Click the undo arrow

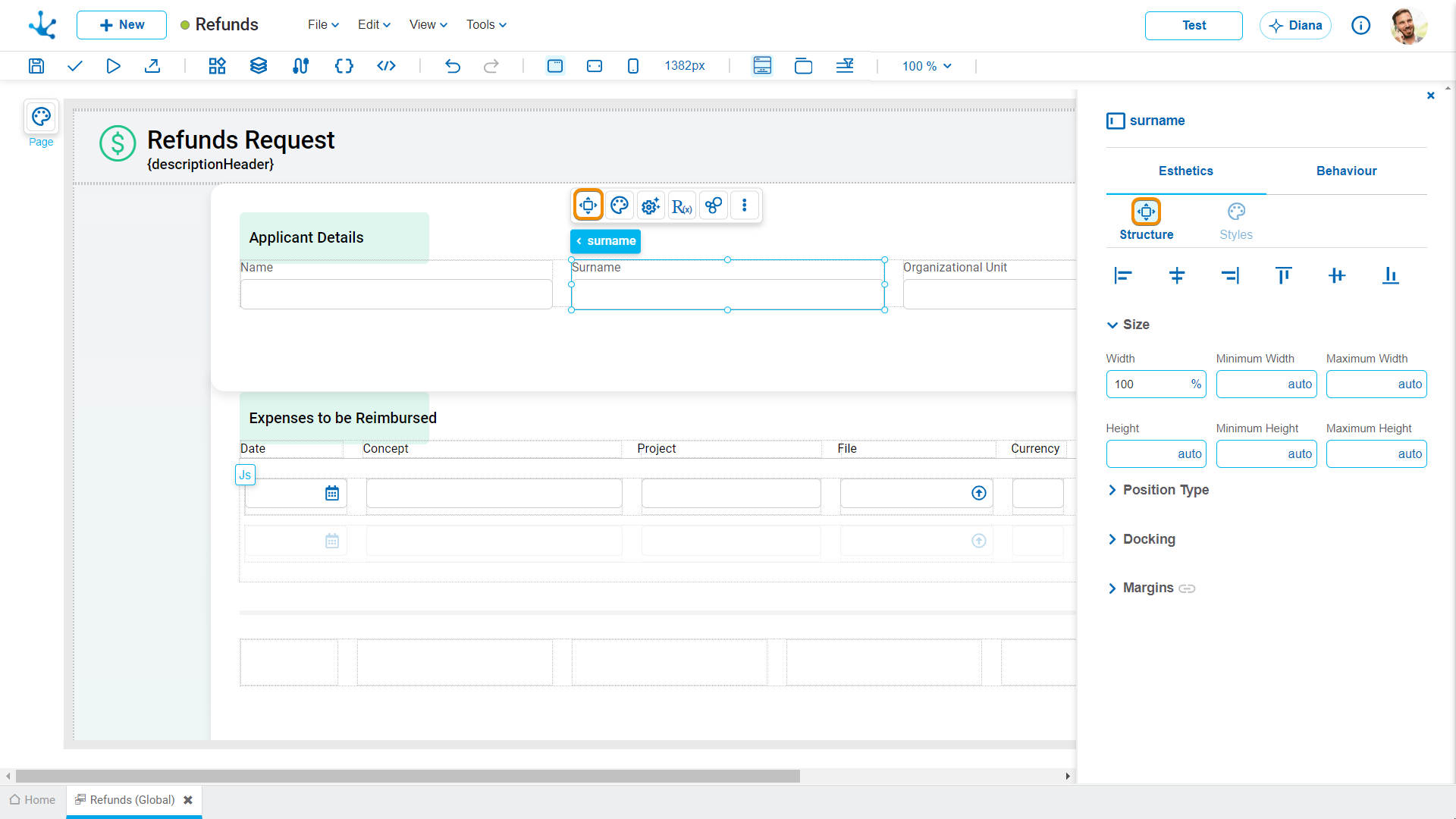(453, 66)
